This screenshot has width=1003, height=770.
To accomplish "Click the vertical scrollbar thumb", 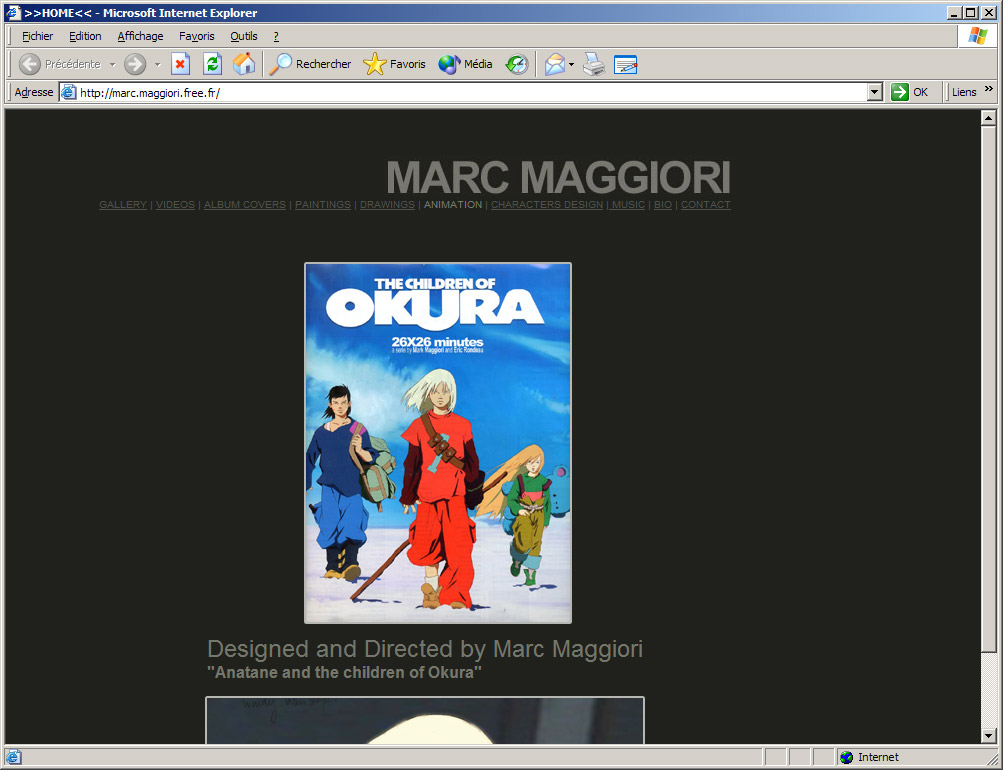I will pos(988,389).
